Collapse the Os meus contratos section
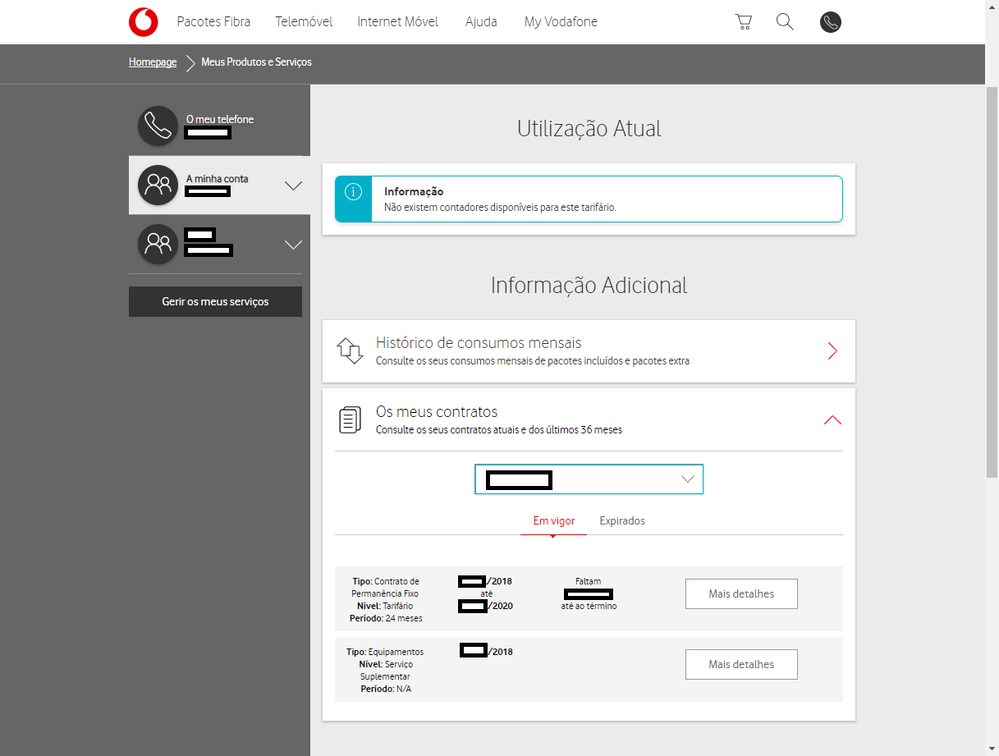Viewport: 999px width, 756px height. coord(832,420)
